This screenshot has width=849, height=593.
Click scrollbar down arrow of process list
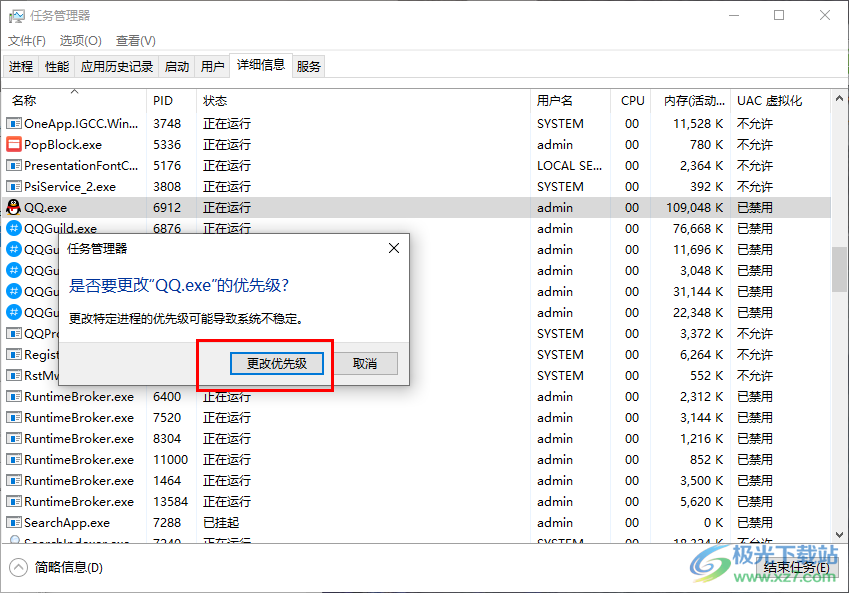click(x=839, y=535)
